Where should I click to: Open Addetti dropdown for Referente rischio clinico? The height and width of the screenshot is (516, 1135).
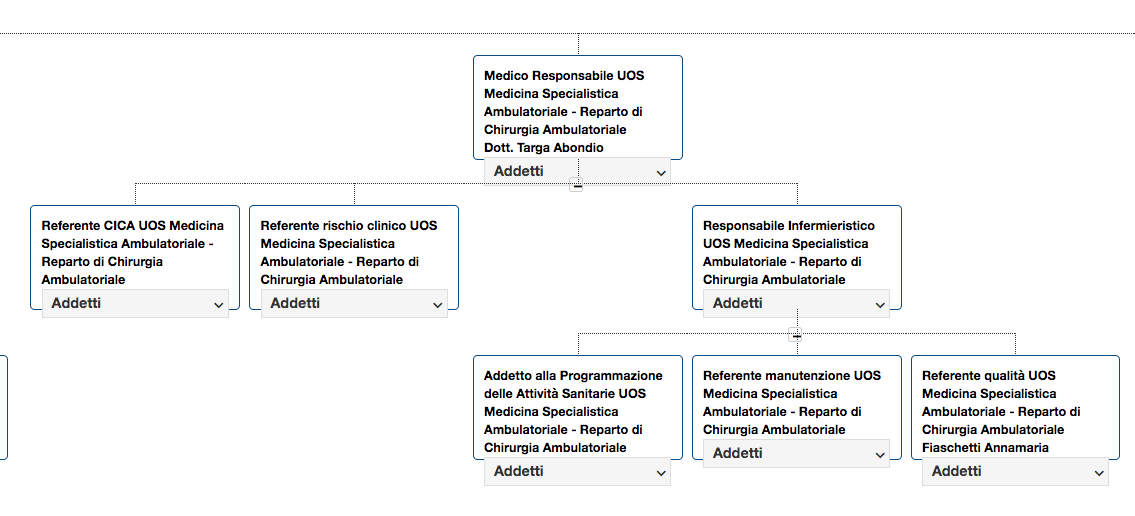point(354,304)
